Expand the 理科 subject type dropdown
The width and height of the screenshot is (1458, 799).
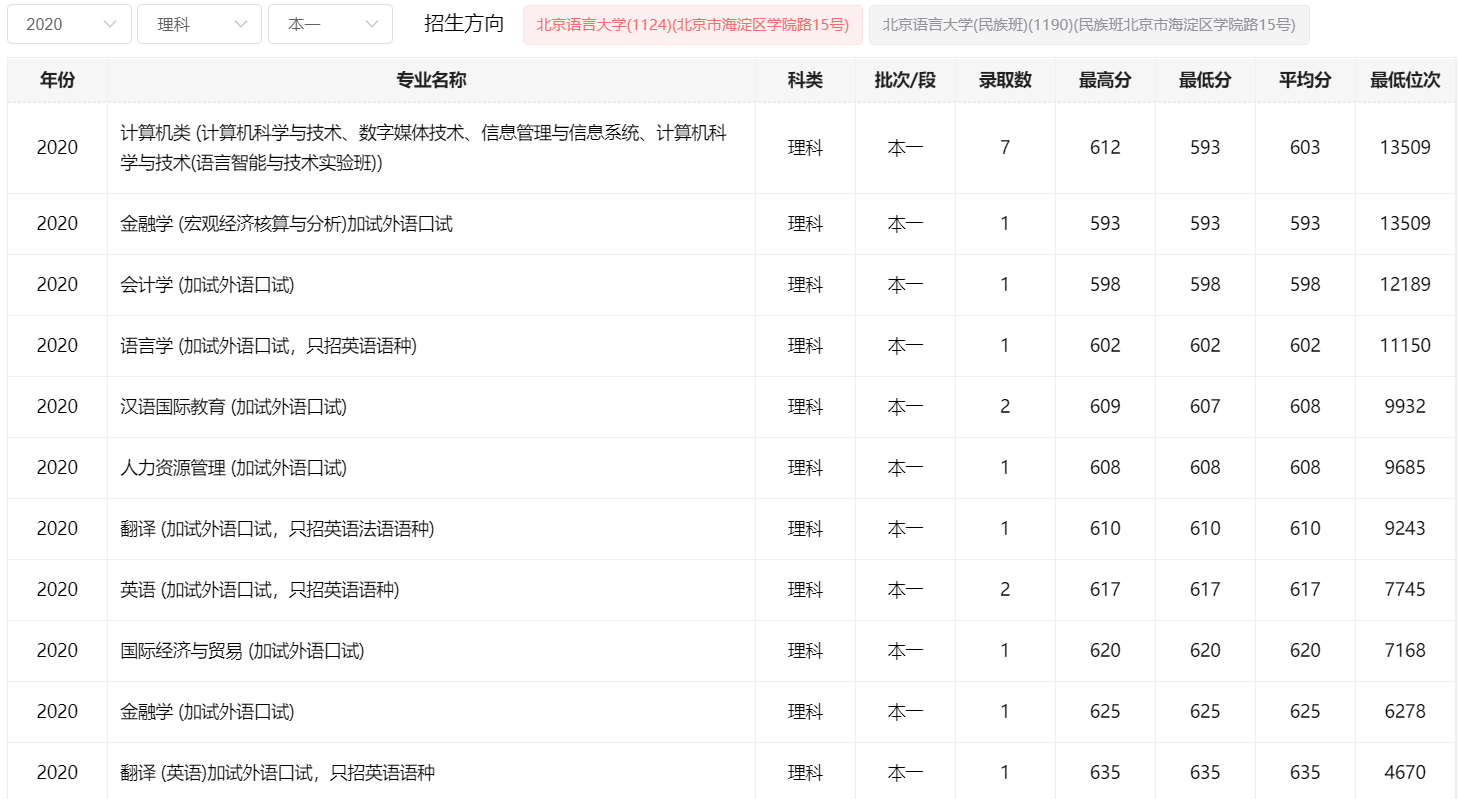[x=199, y=24]
